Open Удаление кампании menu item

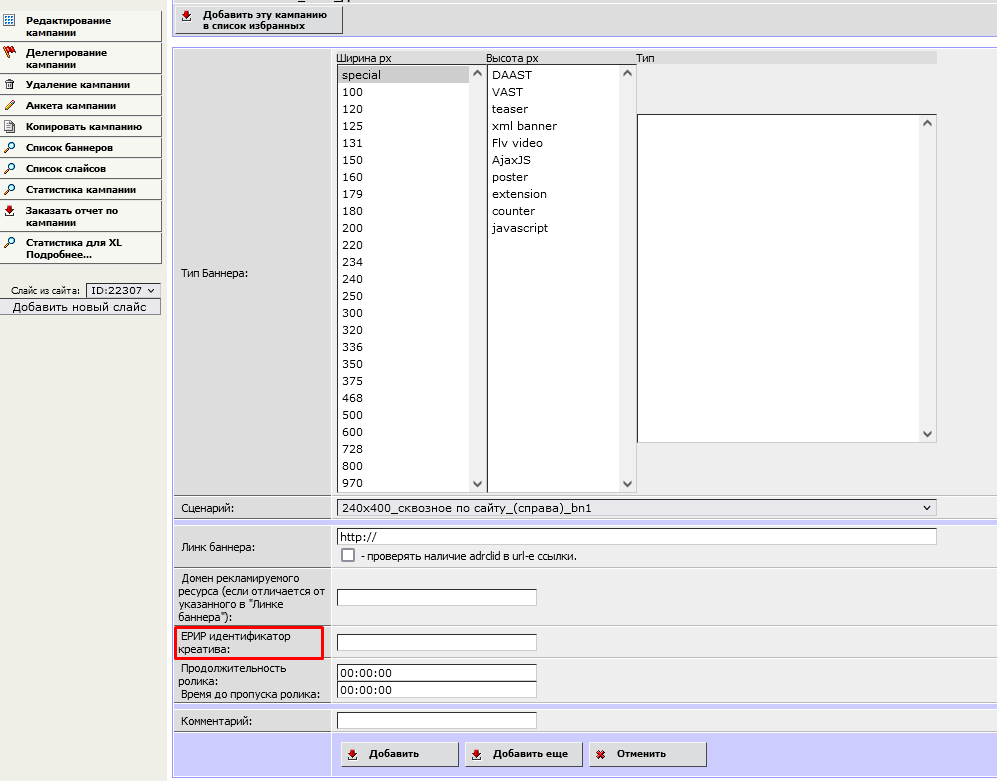coord(81,85)
